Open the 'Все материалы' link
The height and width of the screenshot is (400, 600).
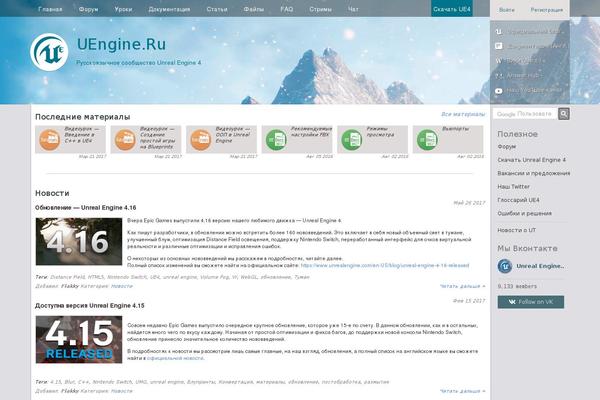click(x=463, y=114)
